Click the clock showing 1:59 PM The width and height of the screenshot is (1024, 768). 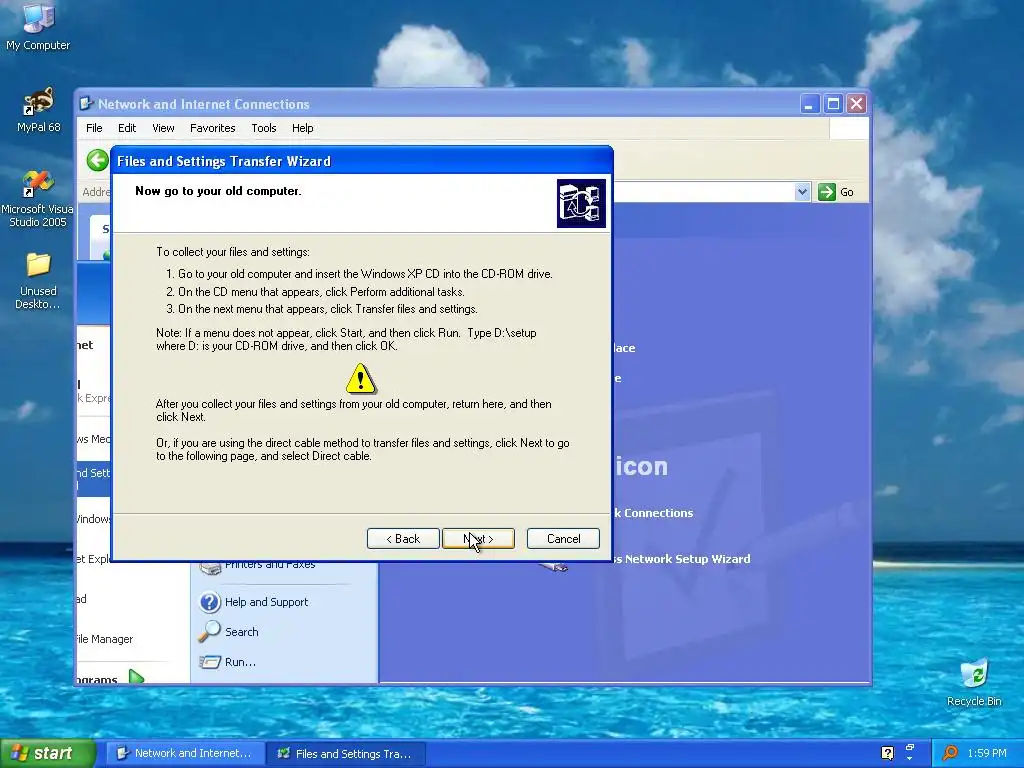tap(987, 754)
